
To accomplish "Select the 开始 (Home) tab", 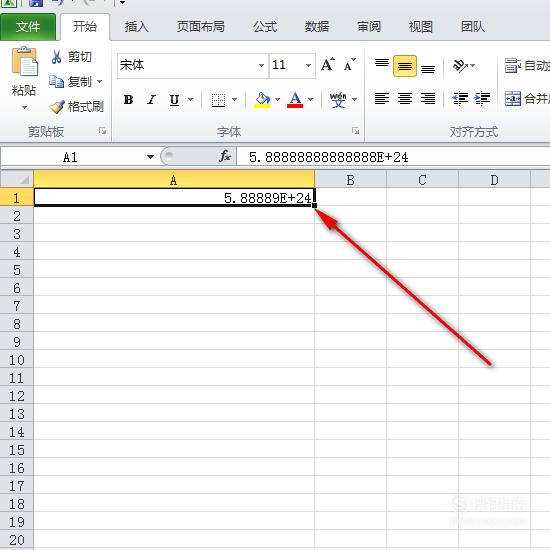I will (85, 27).
